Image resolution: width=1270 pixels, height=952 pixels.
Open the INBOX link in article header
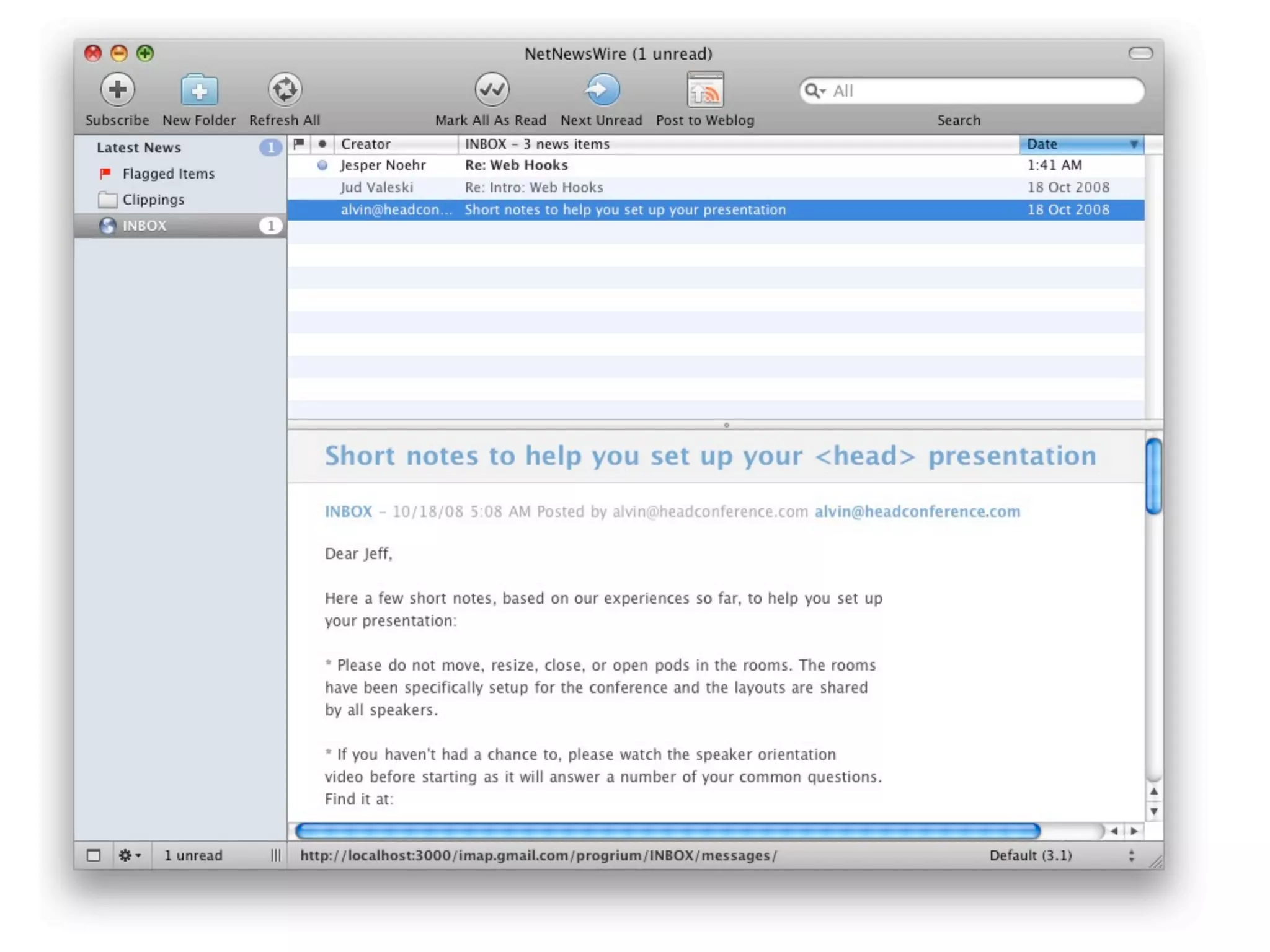click(x=349, y=511)
